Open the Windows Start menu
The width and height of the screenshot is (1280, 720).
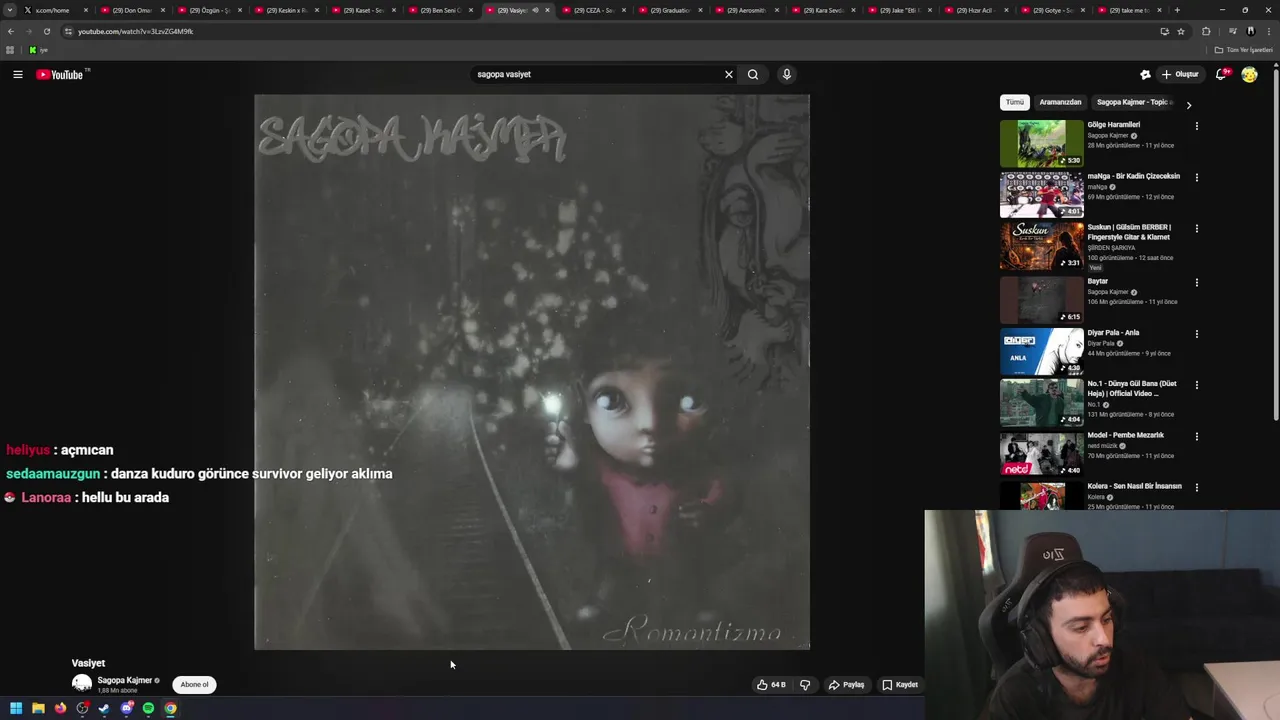(16, 708)
